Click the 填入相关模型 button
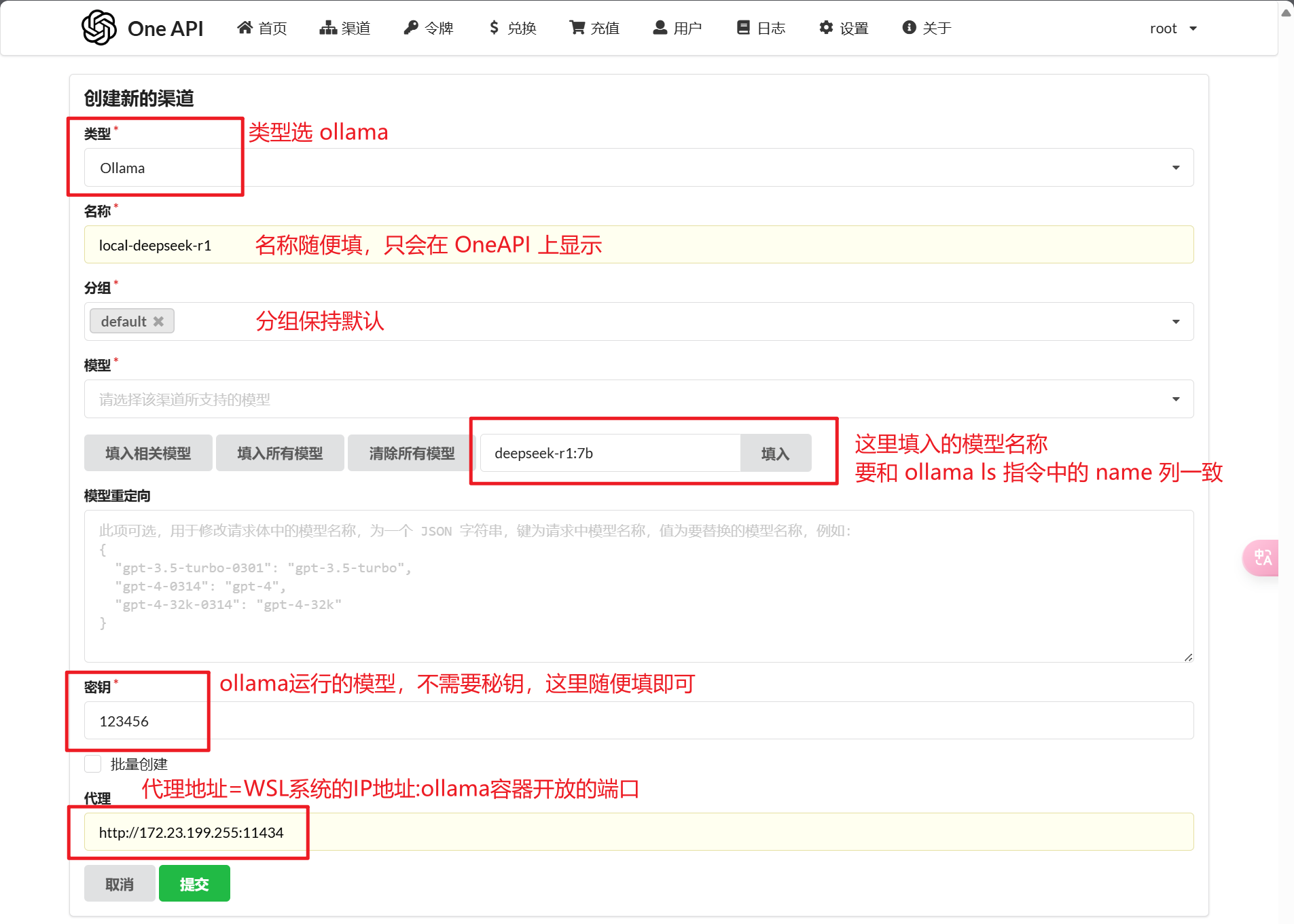1294x924 pixels. 148,453
